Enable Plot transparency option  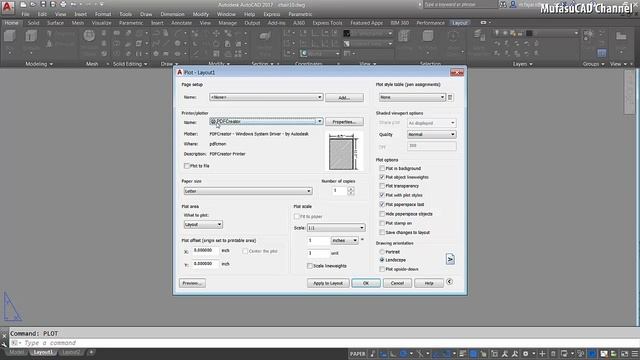click(x=382, y=186)
